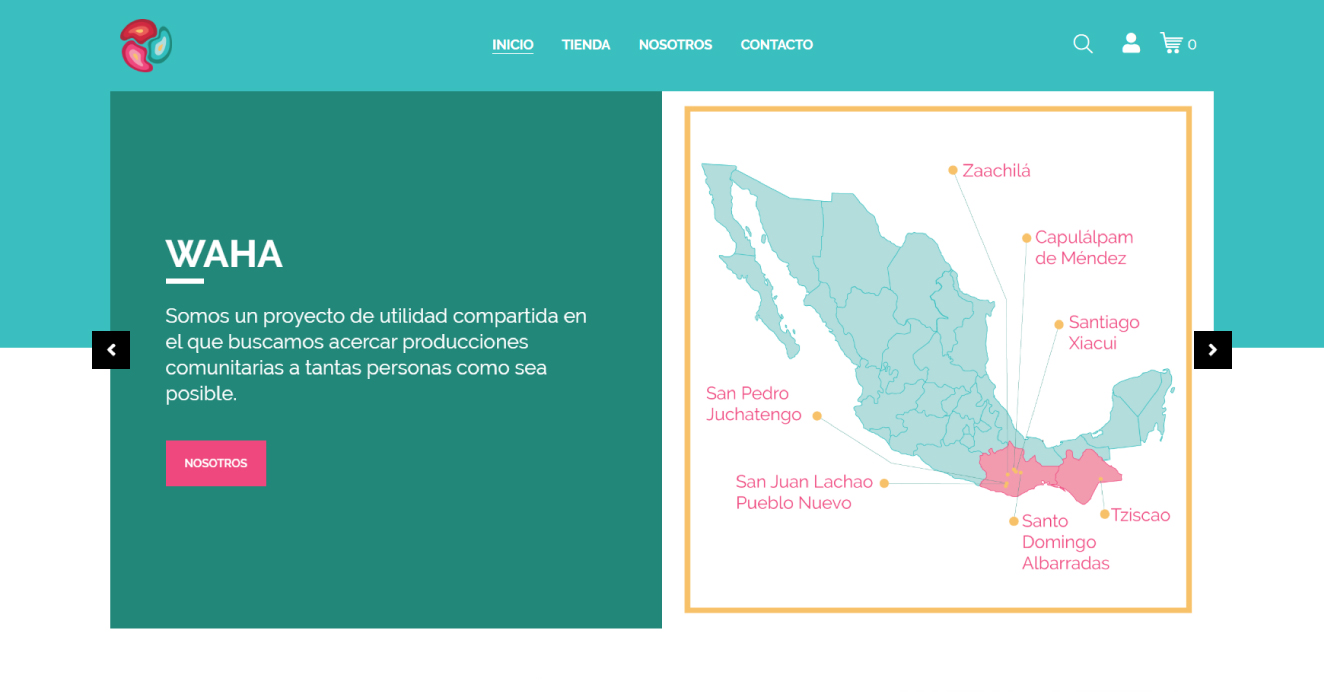The width and height of the screenshot is (1324, 700).
Task: Open the user account icon
Action: tap(1131, 43)
